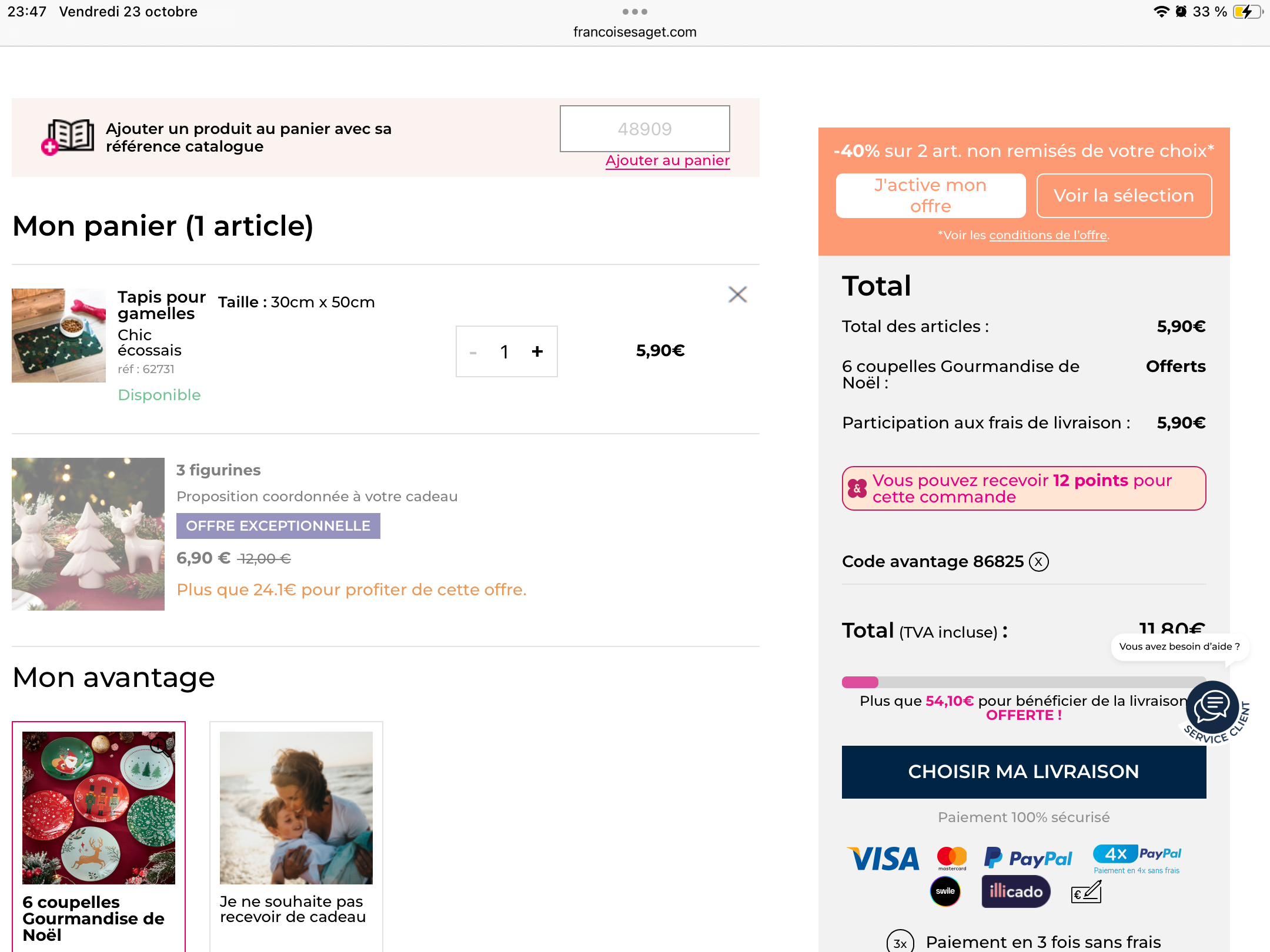Click the cheque payment icon
Image resolution: width=1270 pixels, height=952 pixels.
(1087, 891)
